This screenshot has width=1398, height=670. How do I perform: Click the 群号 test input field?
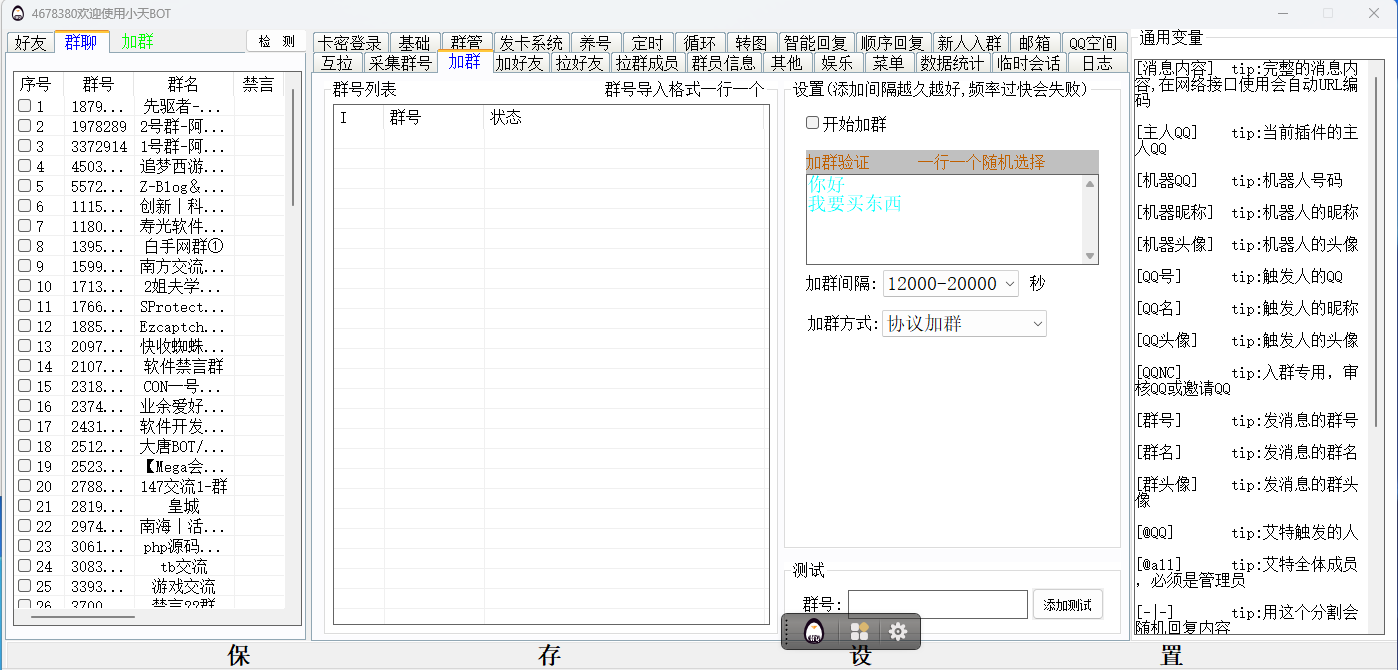(937, 604)
